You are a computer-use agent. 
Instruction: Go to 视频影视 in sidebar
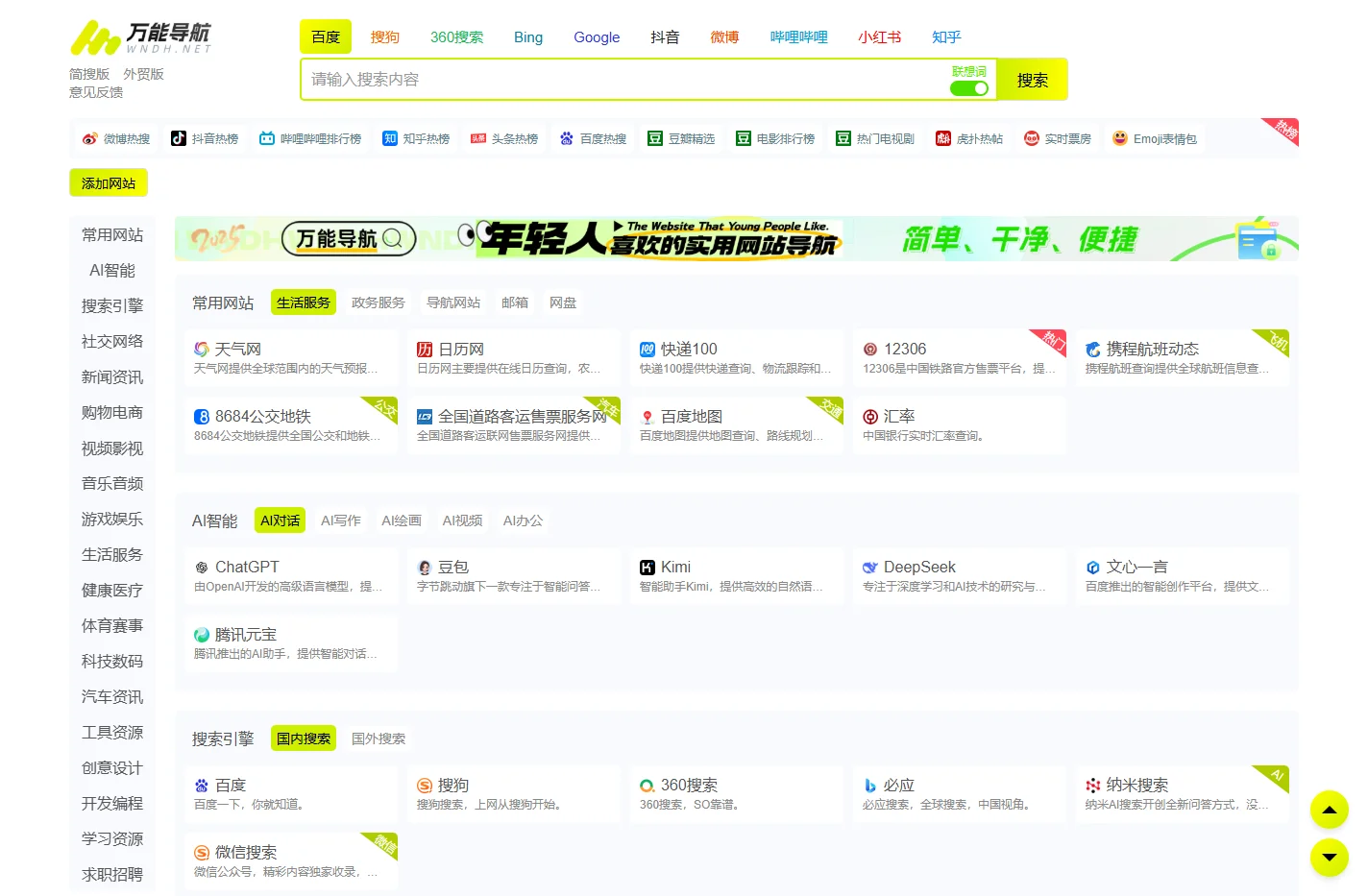click(x=112, y=448)
